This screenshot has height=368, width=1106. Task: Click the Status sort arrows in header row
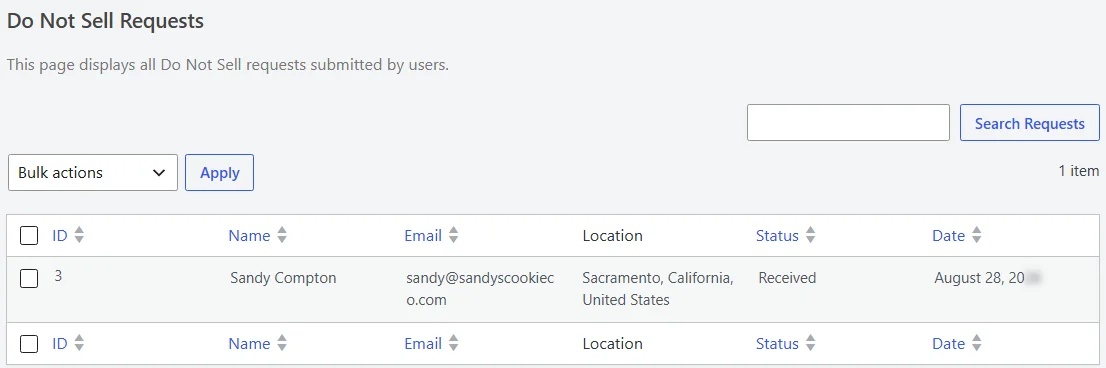[810, 235]
